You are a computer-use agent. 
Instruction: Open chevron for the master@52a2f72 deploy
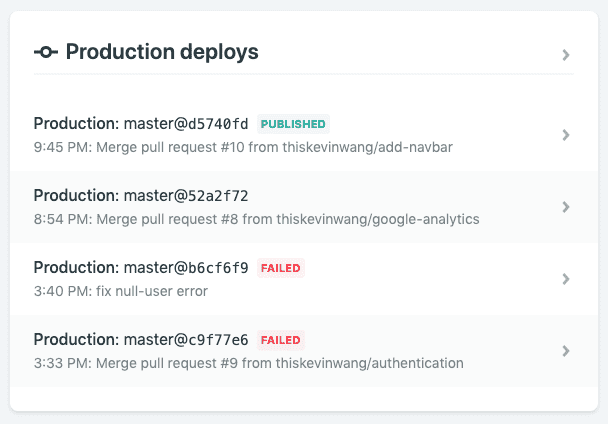566,207
